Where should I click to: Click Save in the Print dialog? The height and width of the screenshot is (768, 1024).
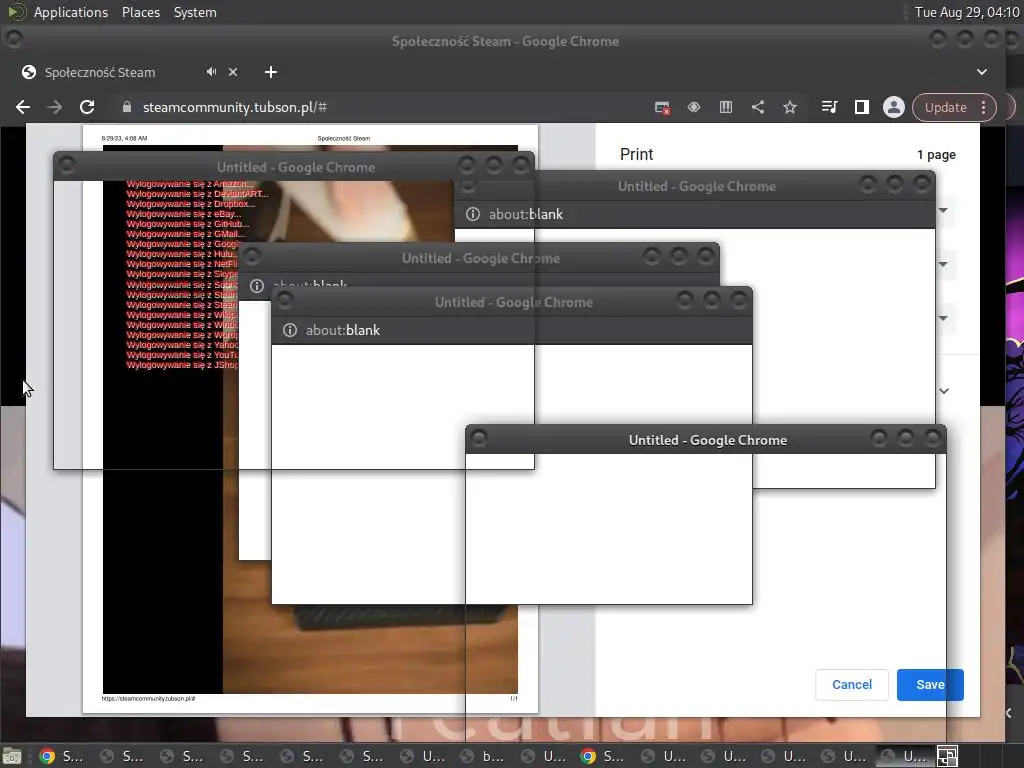930,684
